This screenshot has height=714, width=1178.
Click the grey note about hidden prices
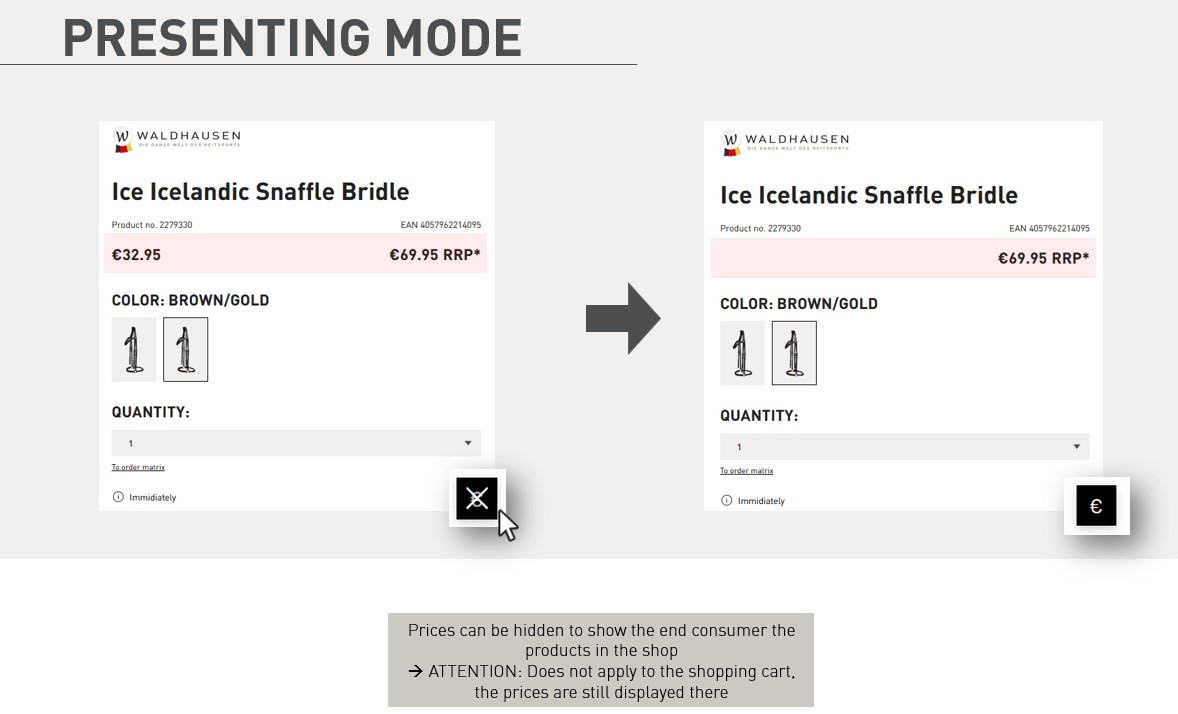(x=601, y=660)
